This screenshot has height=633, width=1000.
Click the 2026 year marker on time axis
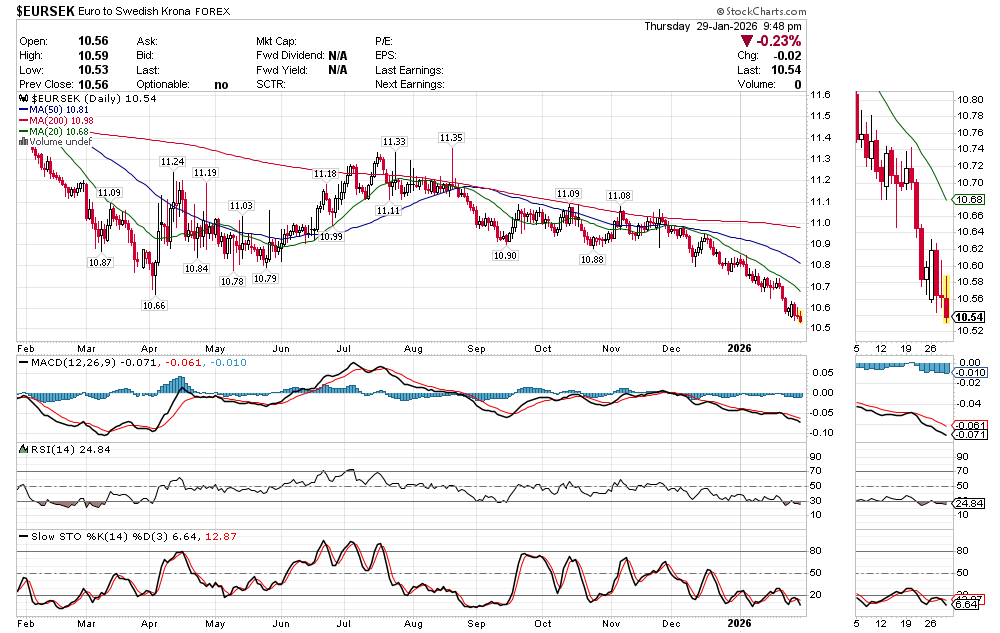click(x=739, y=349)
